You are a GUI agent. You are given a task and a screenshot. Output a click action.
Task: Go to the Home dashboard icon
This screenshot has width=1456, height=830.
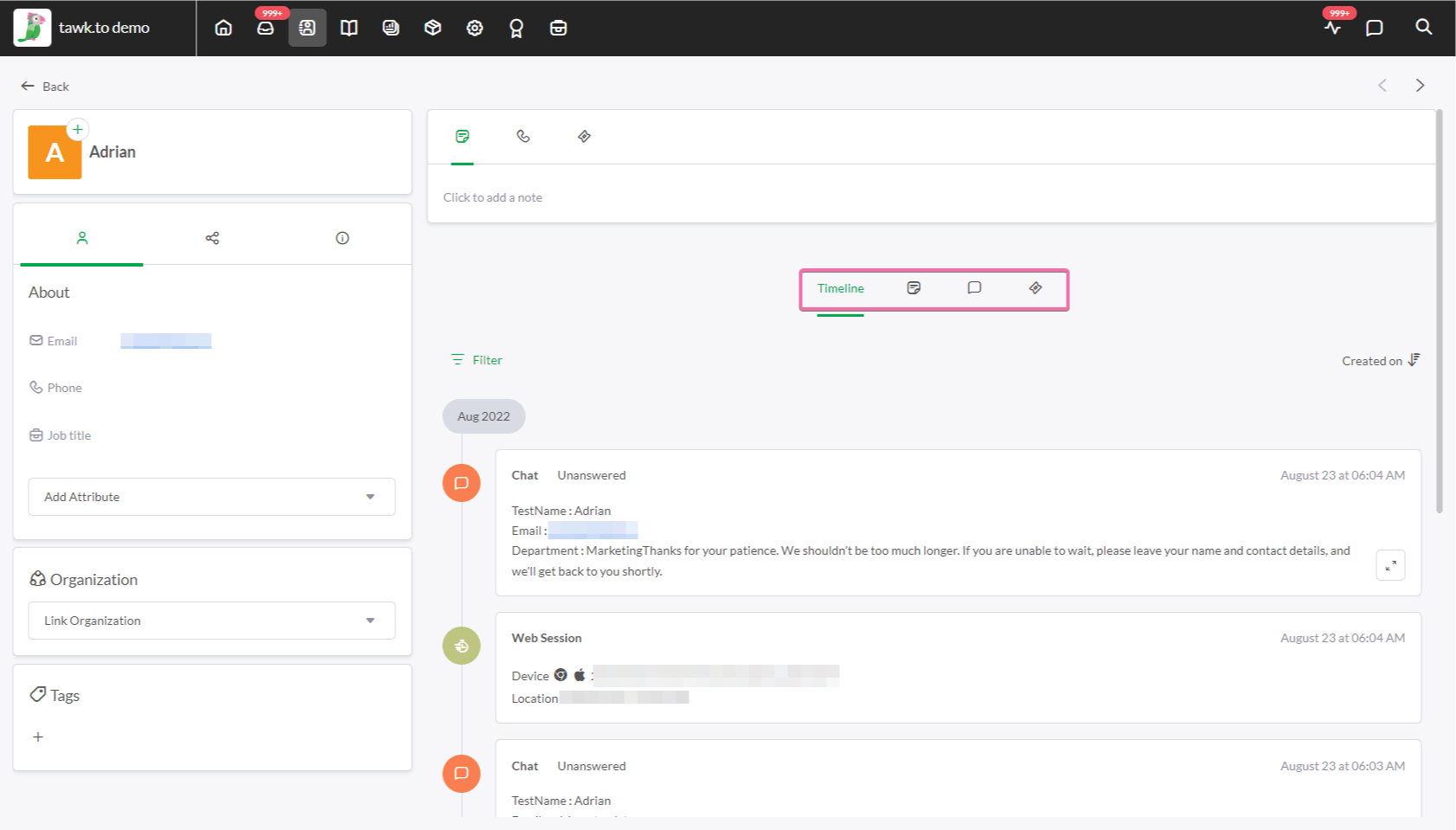(223, 28)
